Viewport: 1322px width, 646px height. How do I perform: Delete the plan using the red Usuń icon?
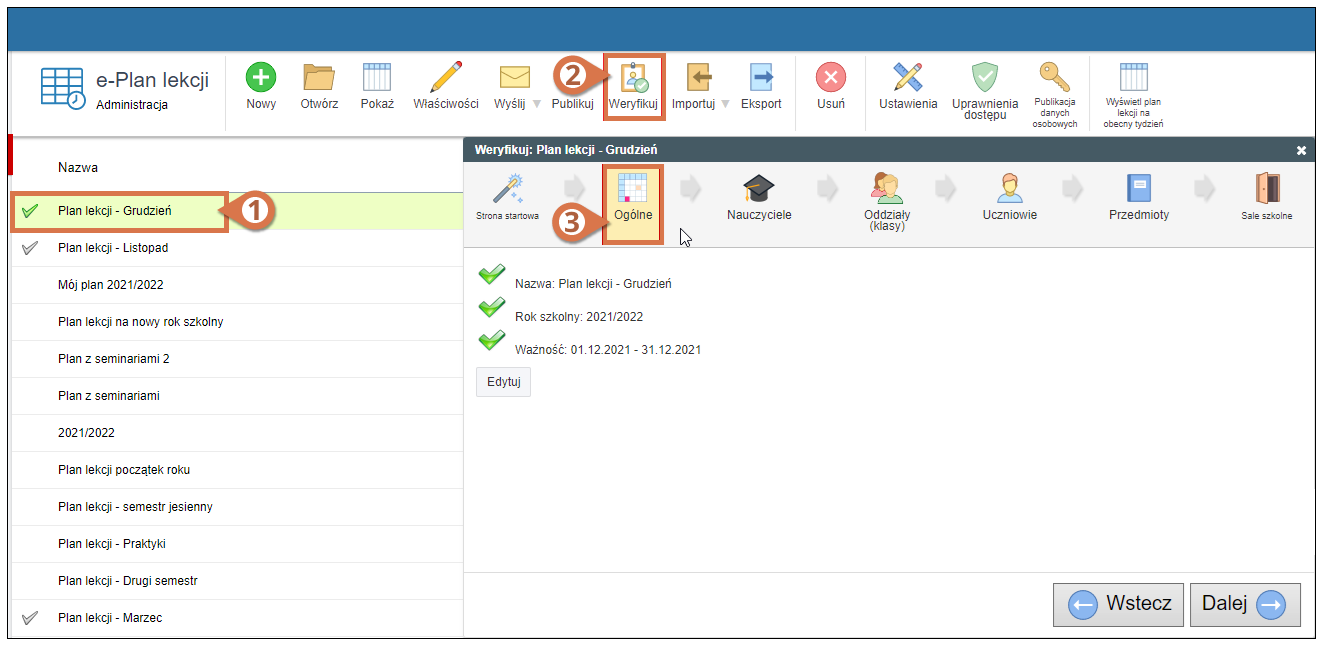point(830,78)
